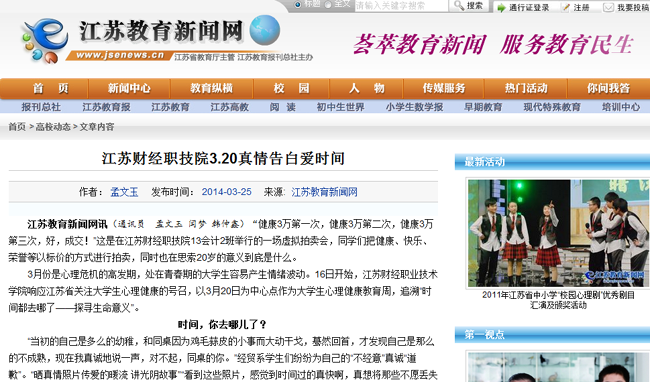Click the blue globe icon beside site title
This screenshot has width=650, height=382.
tap(265, 30)
